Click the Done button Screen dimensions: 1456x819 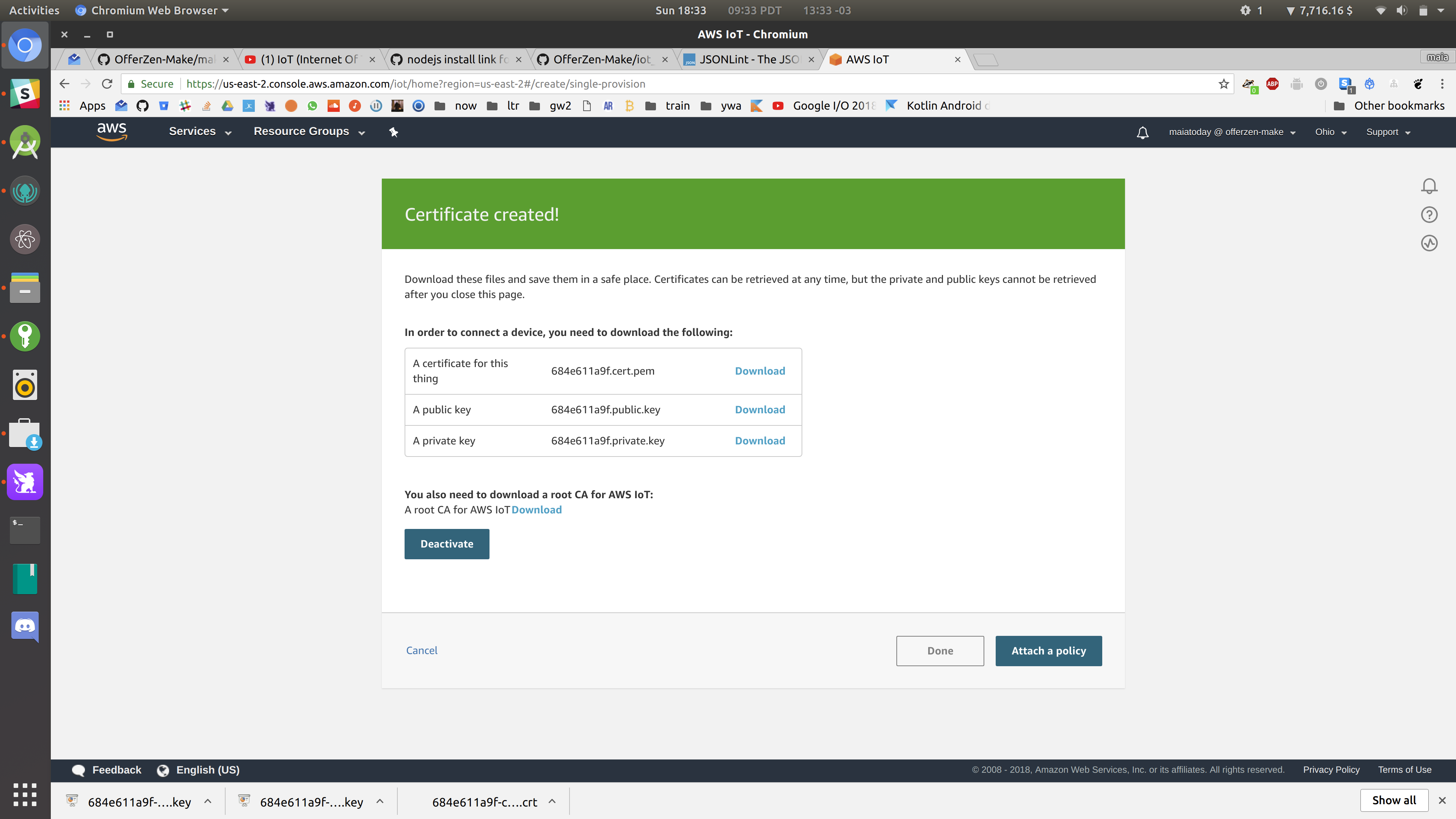[x=940, y=651]
